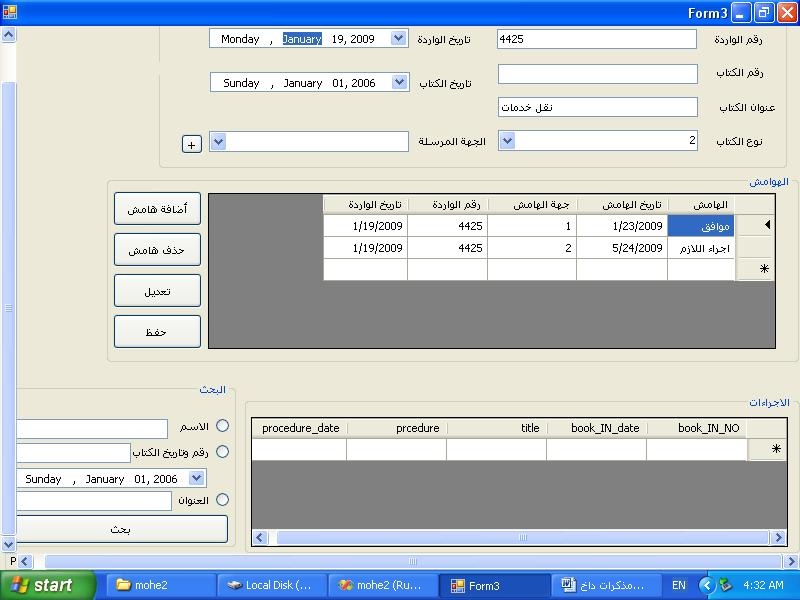Image resolution: width=800 pixels, height=600 pixels.
Task: Click the EN language indicator in tray
Action: click(679, 585)
